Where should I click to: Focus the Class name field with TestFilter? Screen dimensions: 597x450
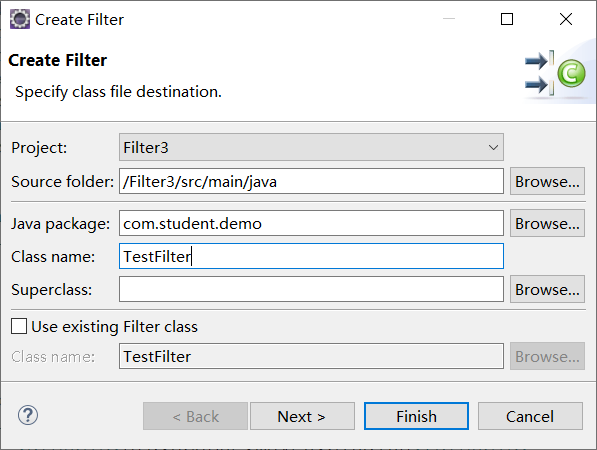pos(311,256)
